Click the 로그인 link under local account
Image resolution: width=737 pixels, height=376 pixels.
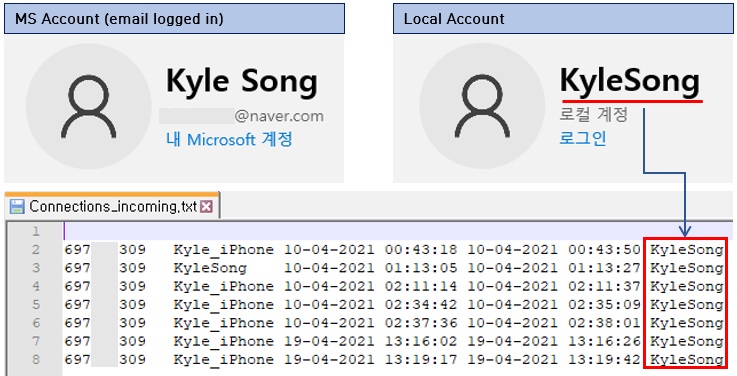[x=582, y=138]
